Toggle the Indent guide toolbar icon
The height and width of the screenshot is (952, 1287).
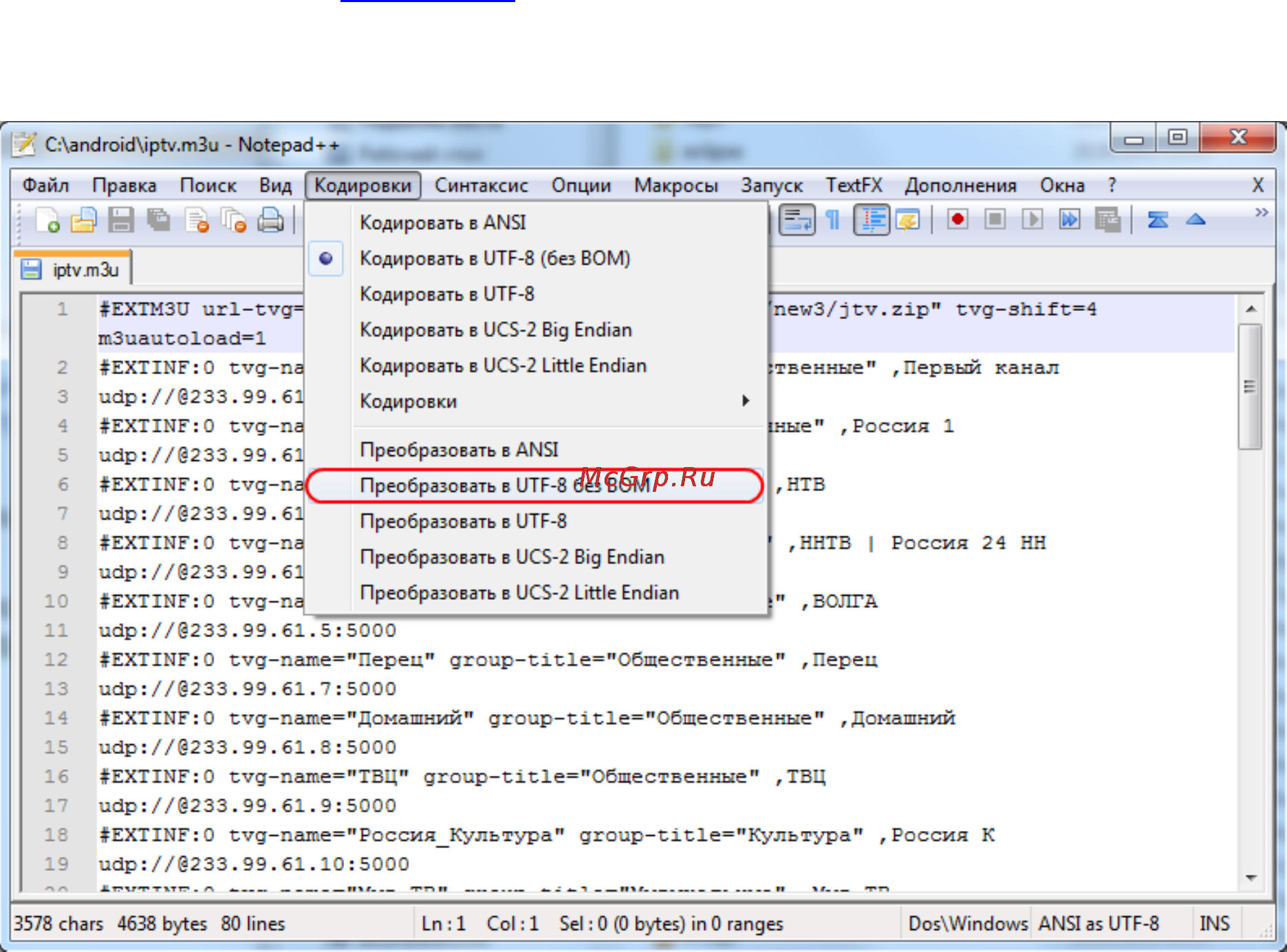coord(872,220)
